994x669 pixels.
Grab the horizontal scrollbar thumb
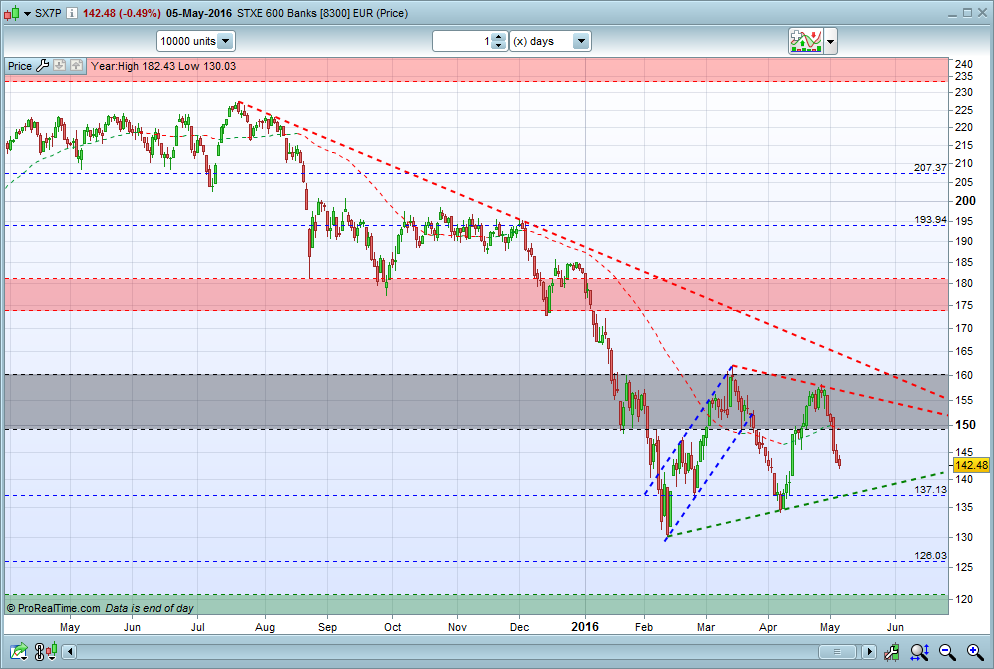coord(837,651)
